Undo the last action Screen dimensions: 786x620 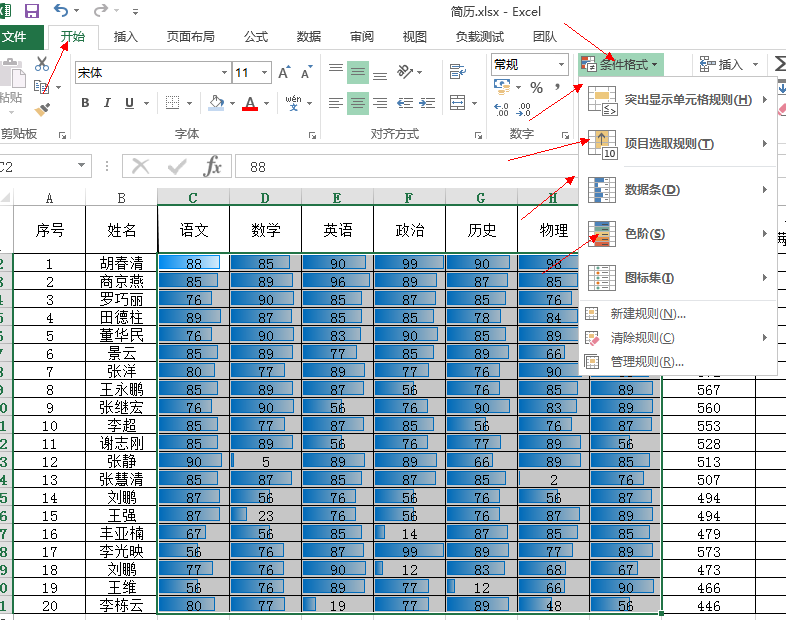coord(61,10)
